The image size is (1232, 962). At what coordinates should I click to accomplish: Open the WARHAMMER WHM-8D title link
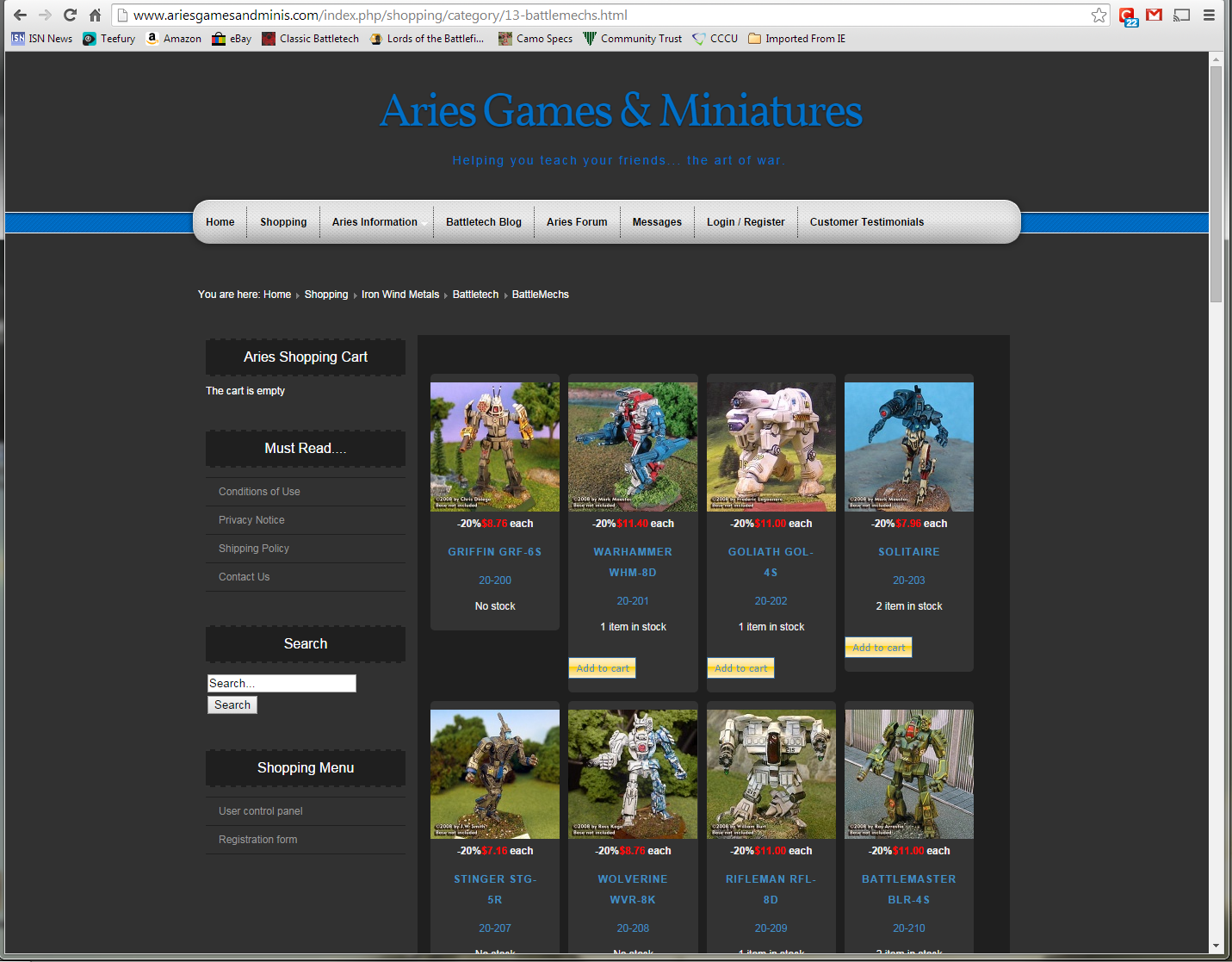tap(633, 562)
